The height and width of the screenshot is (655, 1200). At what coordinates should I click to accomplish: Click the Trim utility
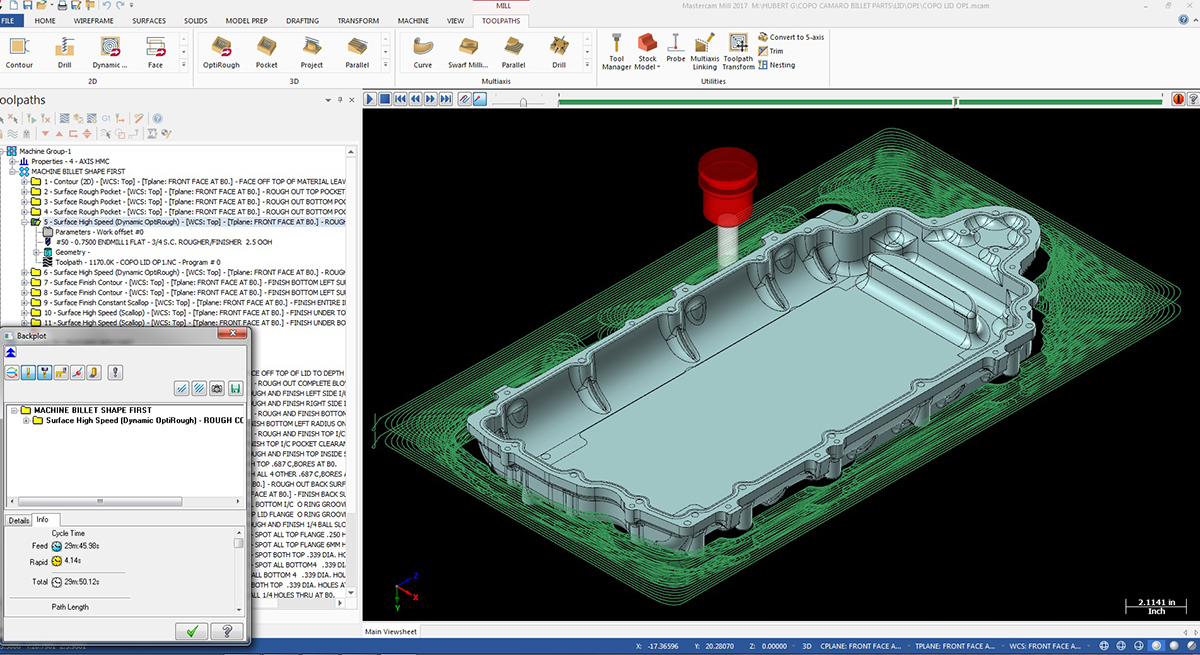click(771, 51)
